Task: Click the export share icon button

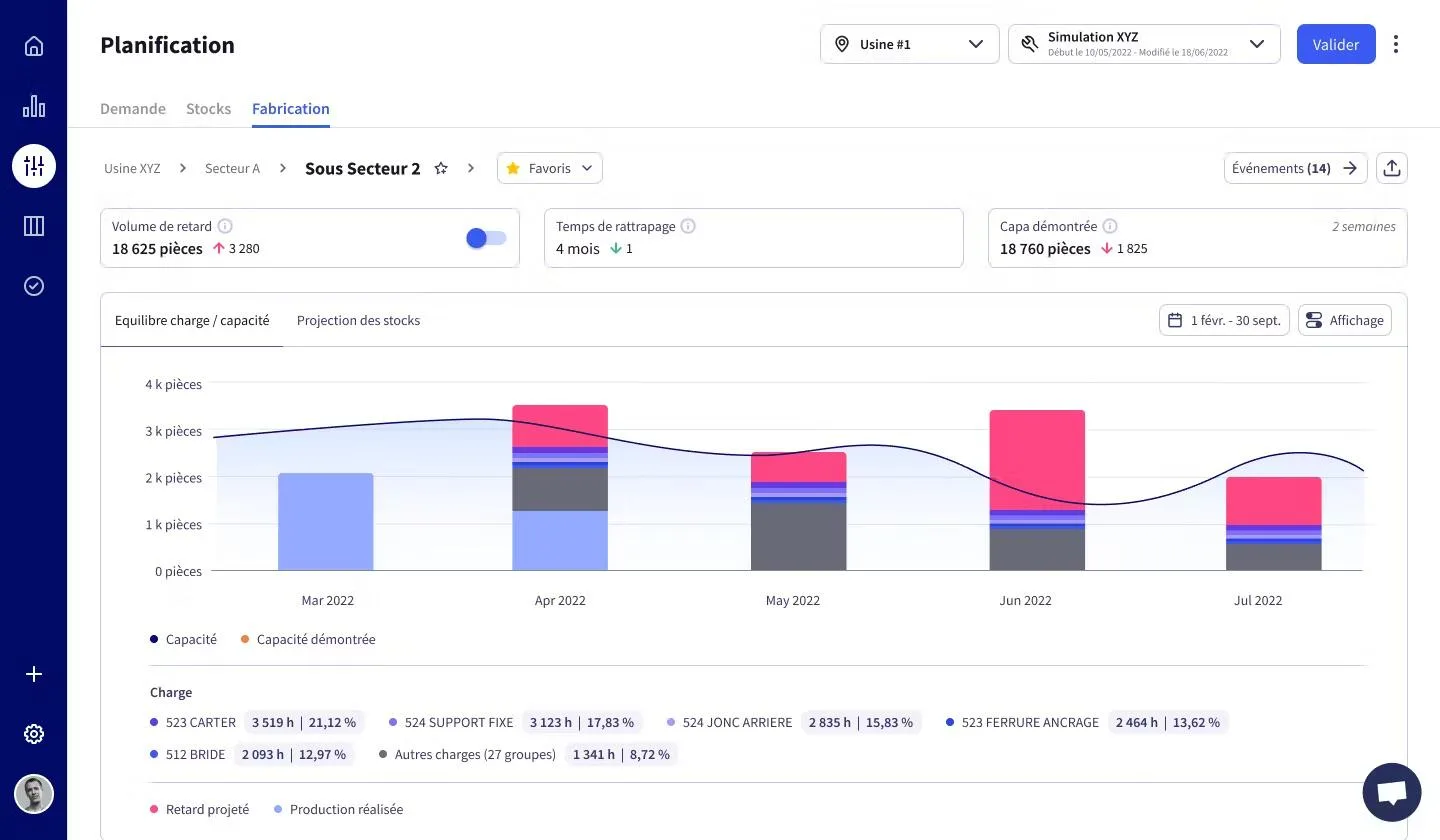Action: [x=1392, y=168]
